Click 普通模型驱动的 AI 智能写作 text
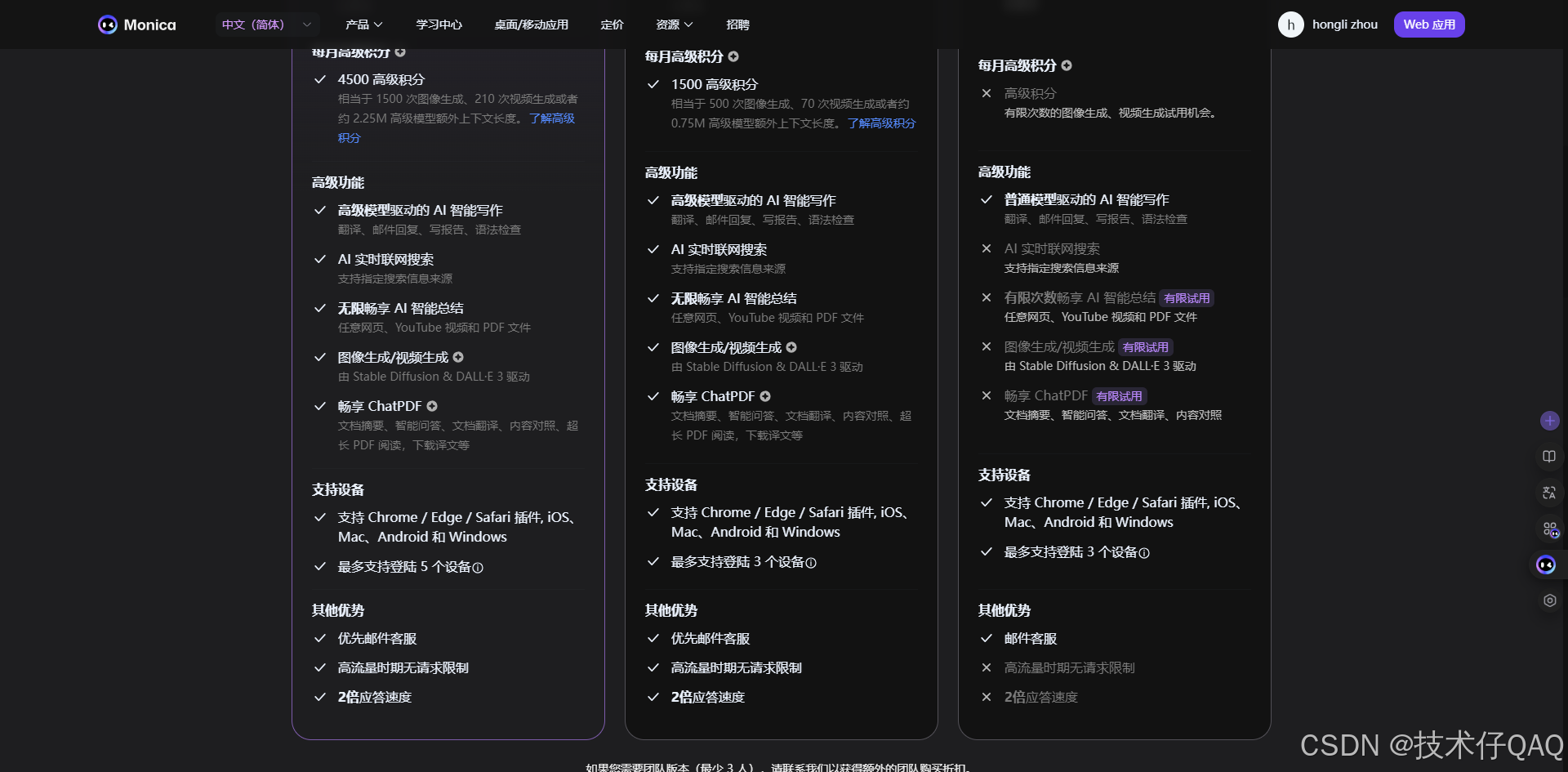Screen dimensions: 1568x772 [x=1086, y=199]
